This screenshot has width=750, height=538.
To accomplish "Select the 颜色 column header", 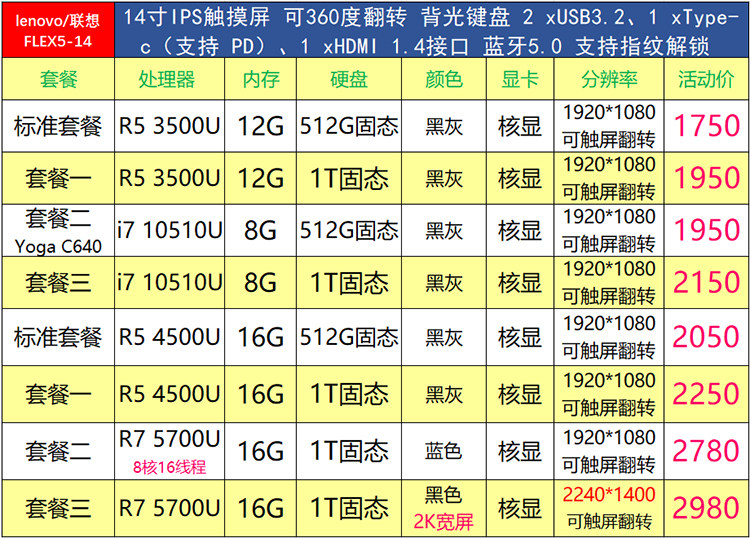I will (x=444, y=79).
